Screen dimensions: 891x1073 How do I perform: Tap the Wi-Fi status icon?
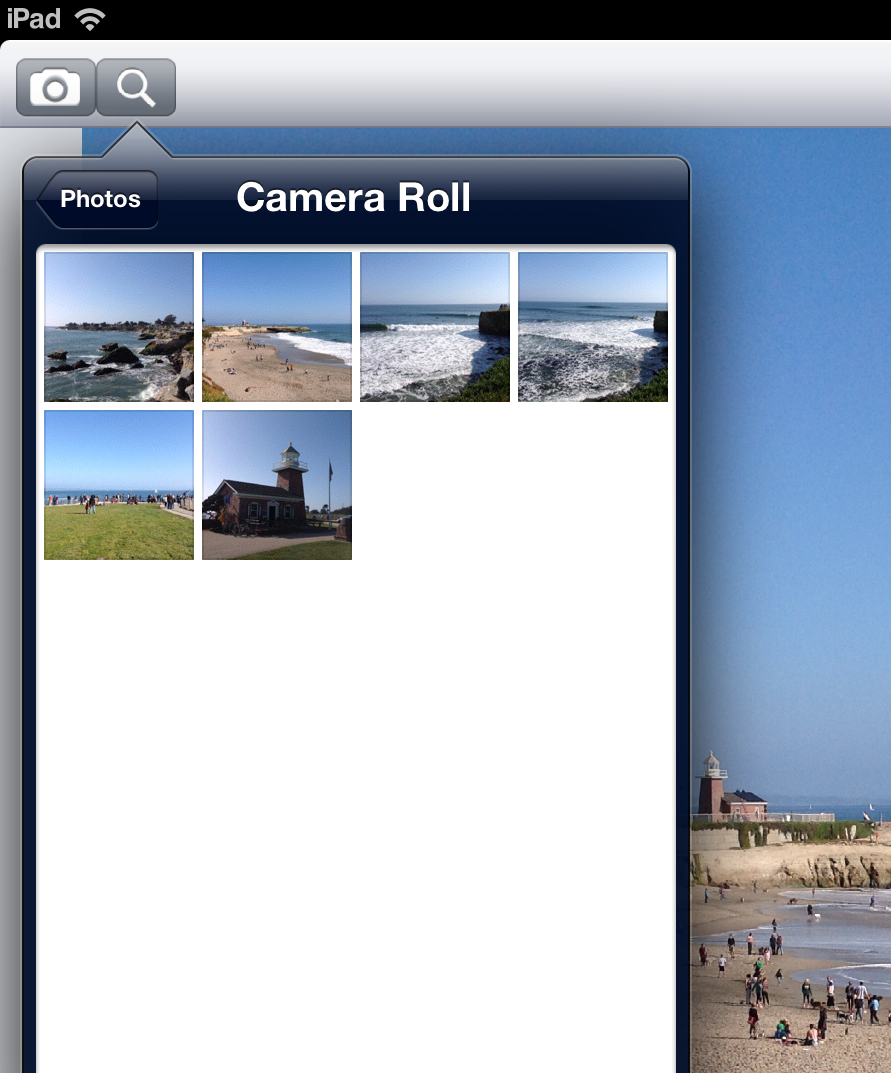click(90, 18)
